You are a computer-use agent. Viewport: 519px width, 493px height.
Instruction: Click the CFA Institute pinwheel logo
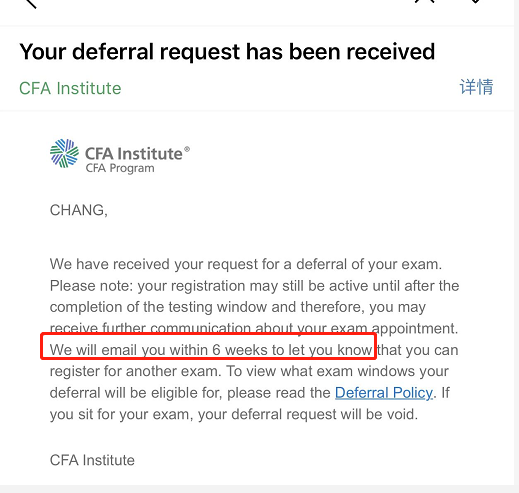pos(64,153)
